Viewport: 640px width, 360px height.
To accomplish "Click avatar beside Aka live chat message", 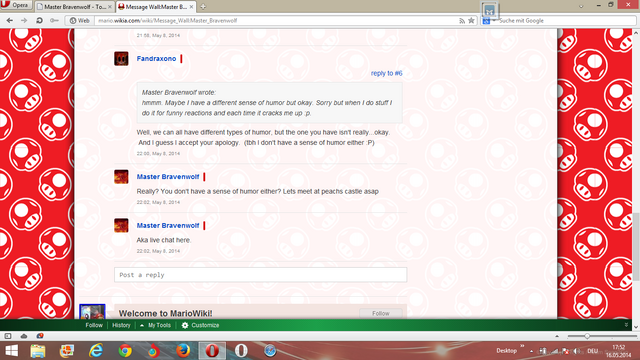I will click(x=121, y=225).
